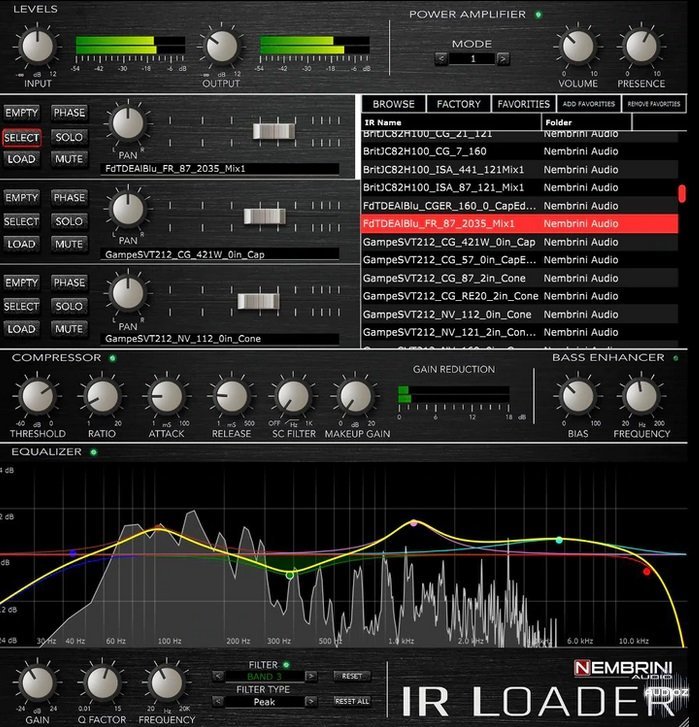Viewport: 699px width, 727px height.
Task: Toggle Phase on the FdTDEAlBlu slot
Action: tap(69, 113)
